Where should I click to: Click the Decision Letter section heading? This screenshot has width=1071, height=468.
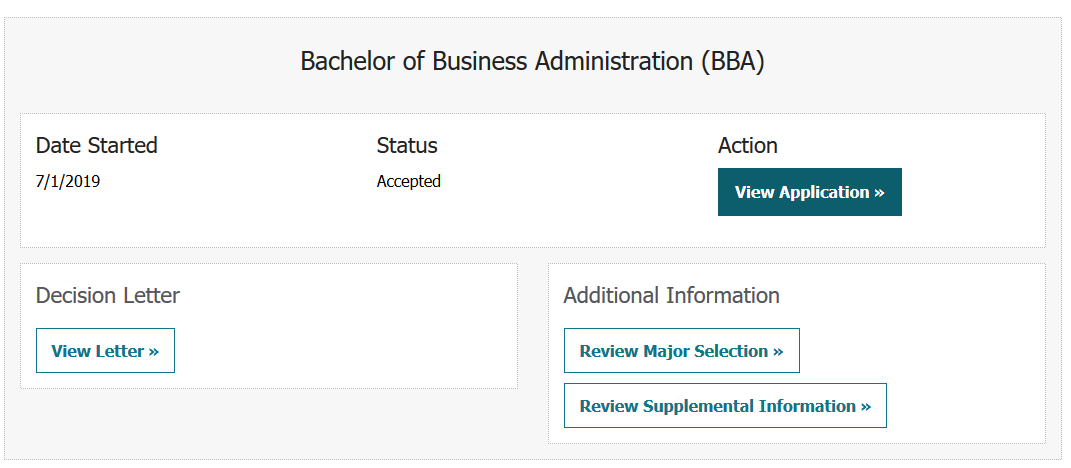[108, 296]
